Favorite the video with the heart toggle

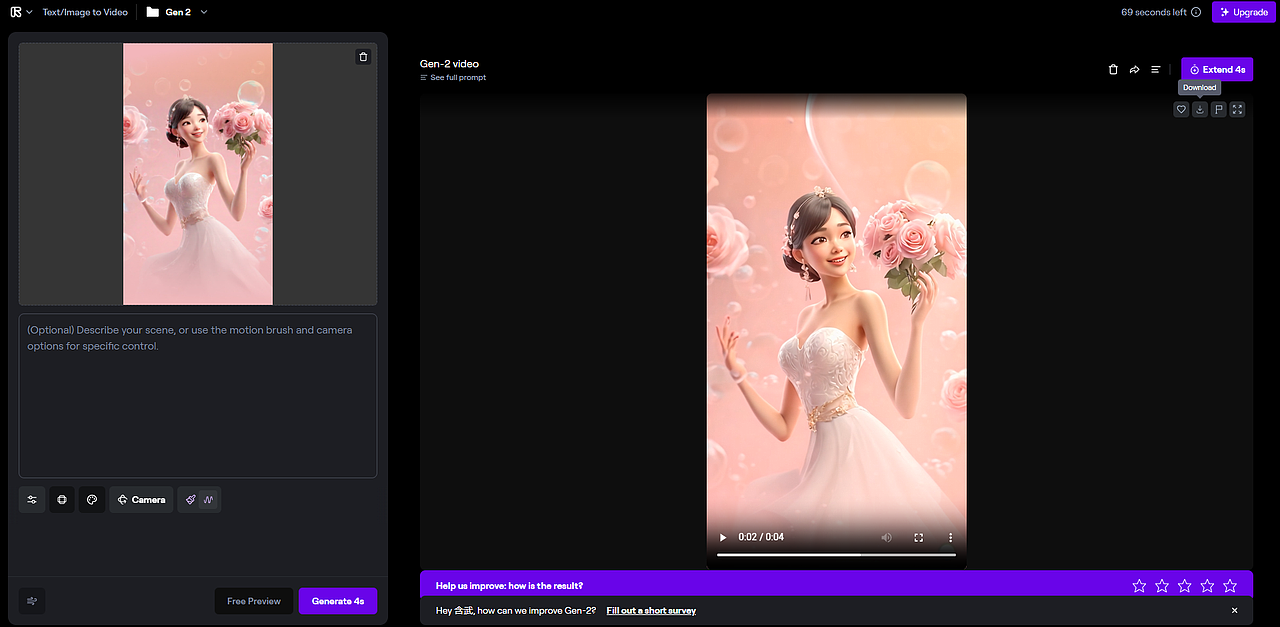click(x=1181, y=109)
